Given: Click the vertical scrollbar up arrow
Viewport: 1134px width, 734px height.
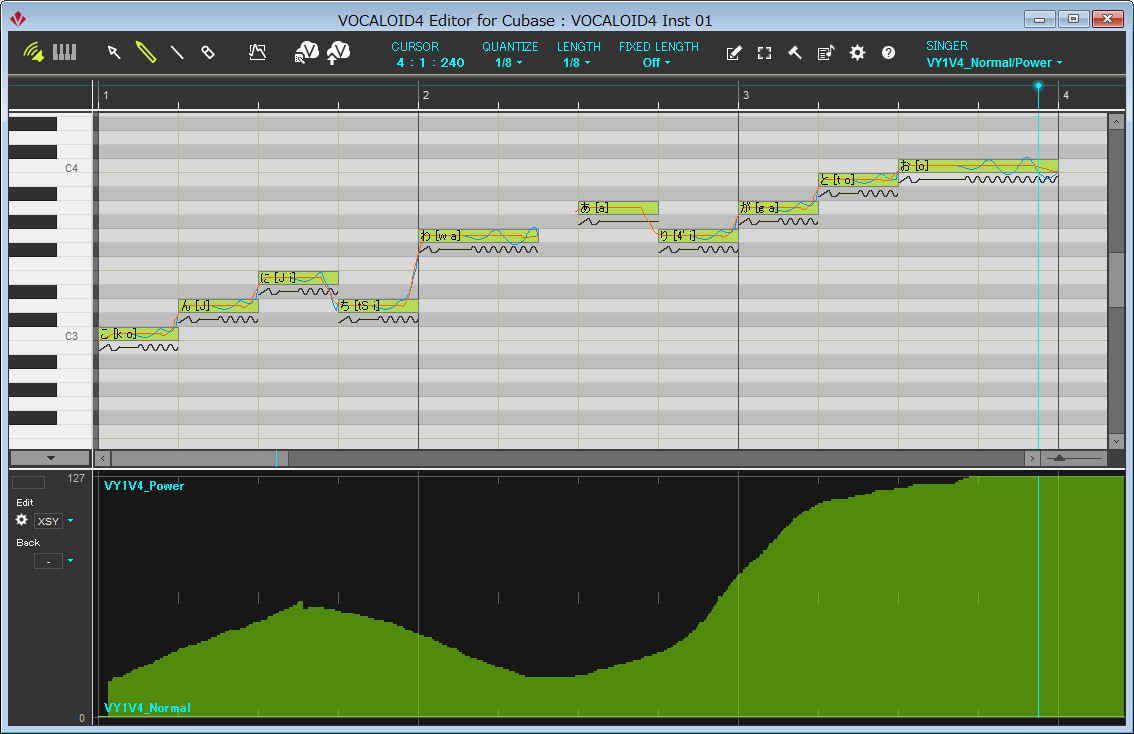Looking at the screenshot, I should [1116, 121].
